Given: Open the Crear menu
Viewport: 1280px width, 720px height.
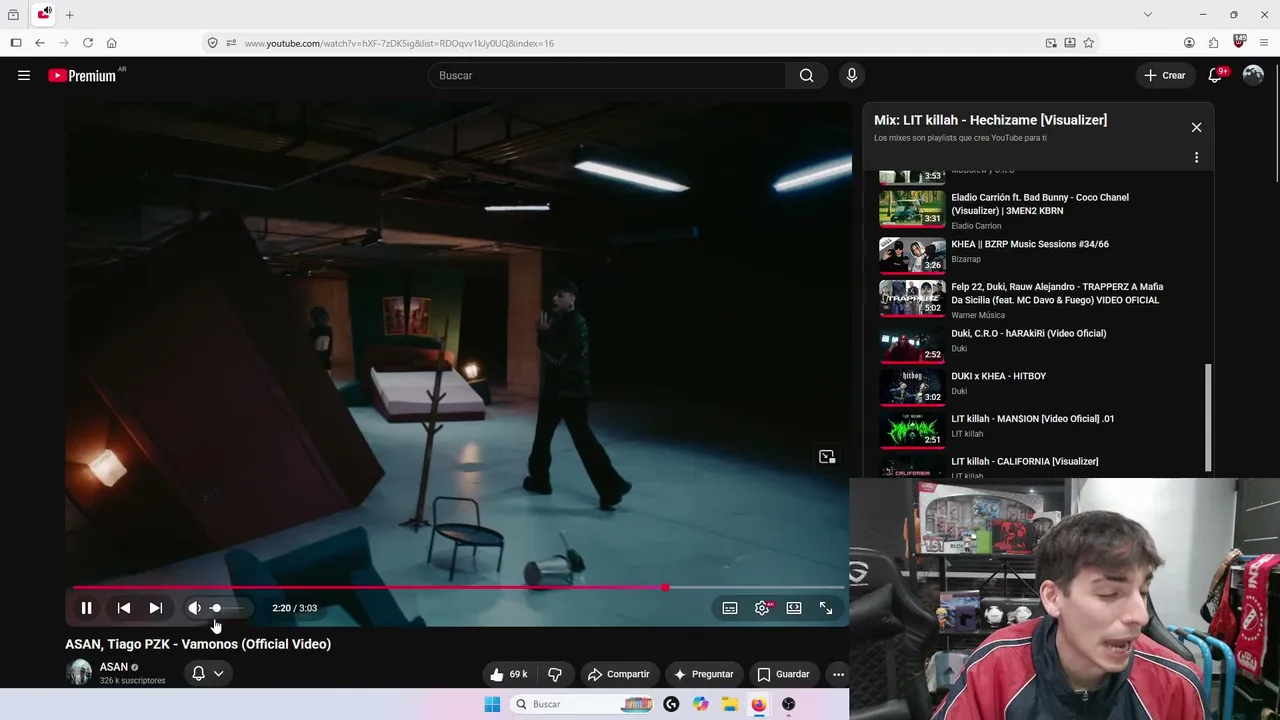Looking at the screenshot, I should click(x=1165, y=75).
